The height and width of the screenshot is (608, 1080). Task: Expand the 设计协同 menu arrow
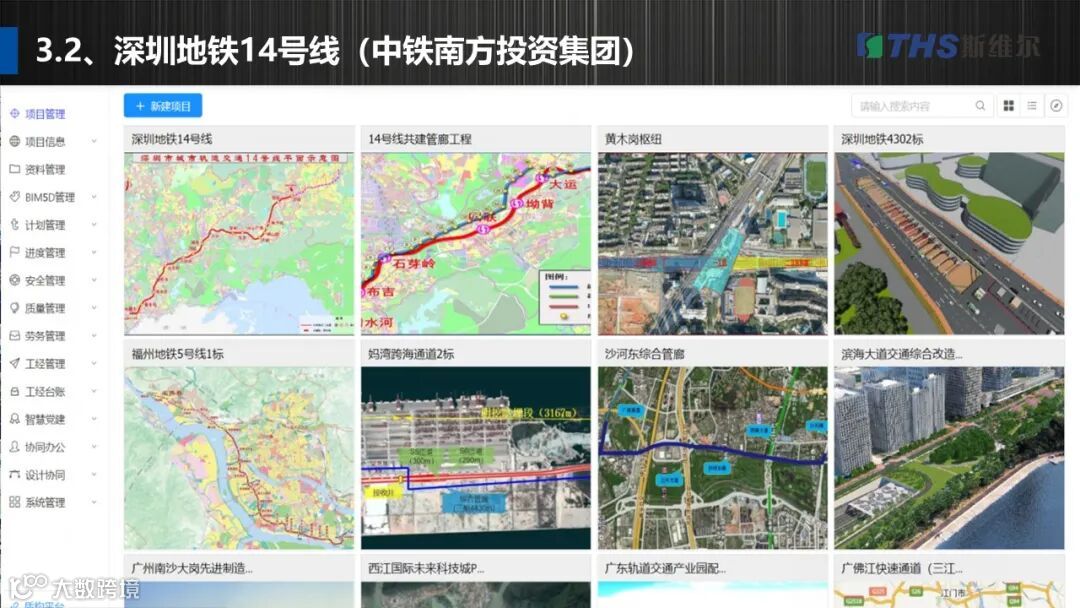94,474
